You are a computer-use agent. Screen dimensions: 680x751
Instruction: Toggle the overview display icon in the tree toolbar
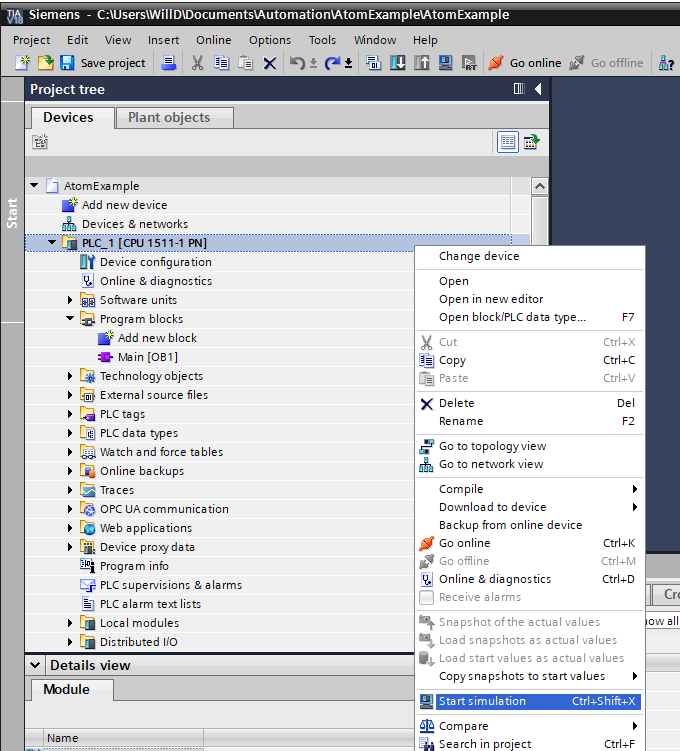coord(508,142)
